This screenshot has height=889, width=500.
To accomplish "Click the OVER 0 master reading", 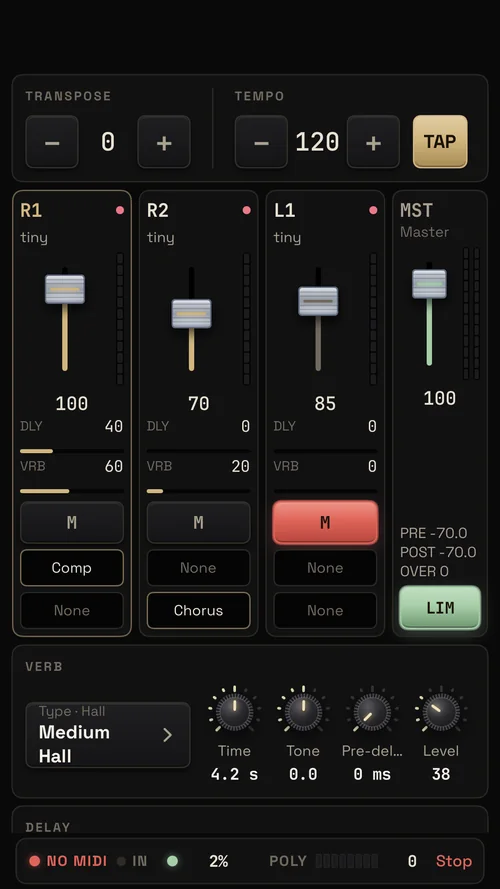I will click(x=425, y=572).
